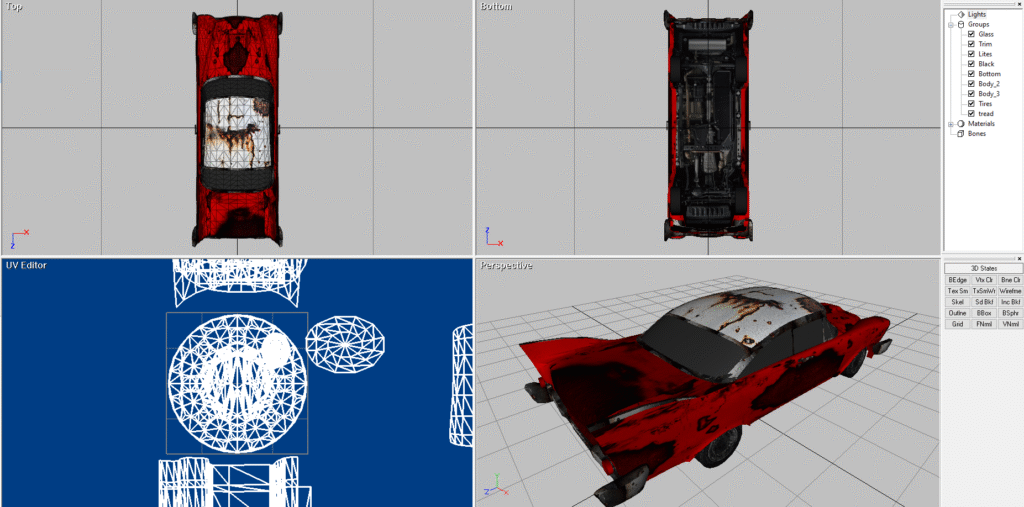The width and height of the screenshot is (1024, 507).
Task: Collapse the Groups tree node
Action: click(950, 24)
